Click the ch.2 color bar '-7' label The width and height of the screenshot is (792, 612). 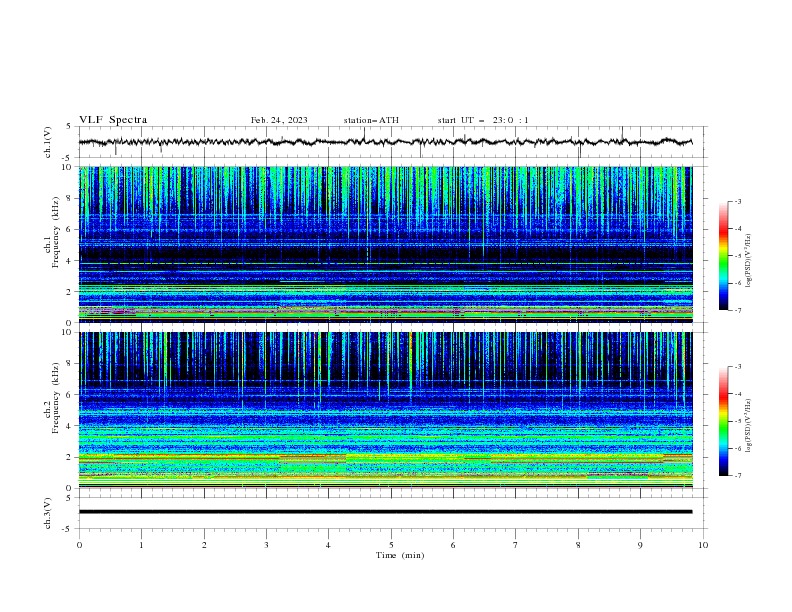point(737,475)
